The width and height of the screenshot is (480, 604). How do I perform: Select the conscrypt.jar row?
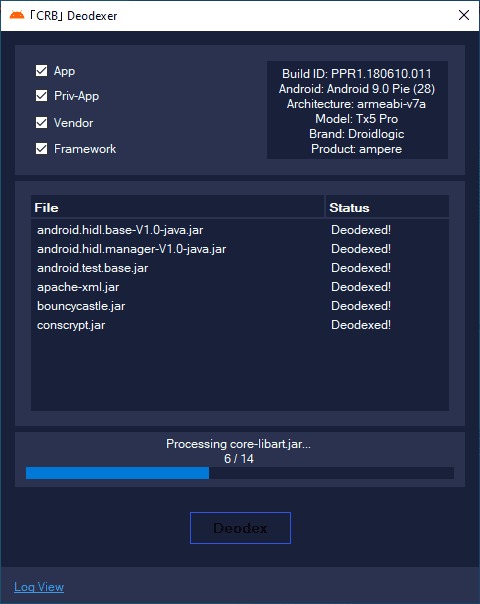pos(240,325)
